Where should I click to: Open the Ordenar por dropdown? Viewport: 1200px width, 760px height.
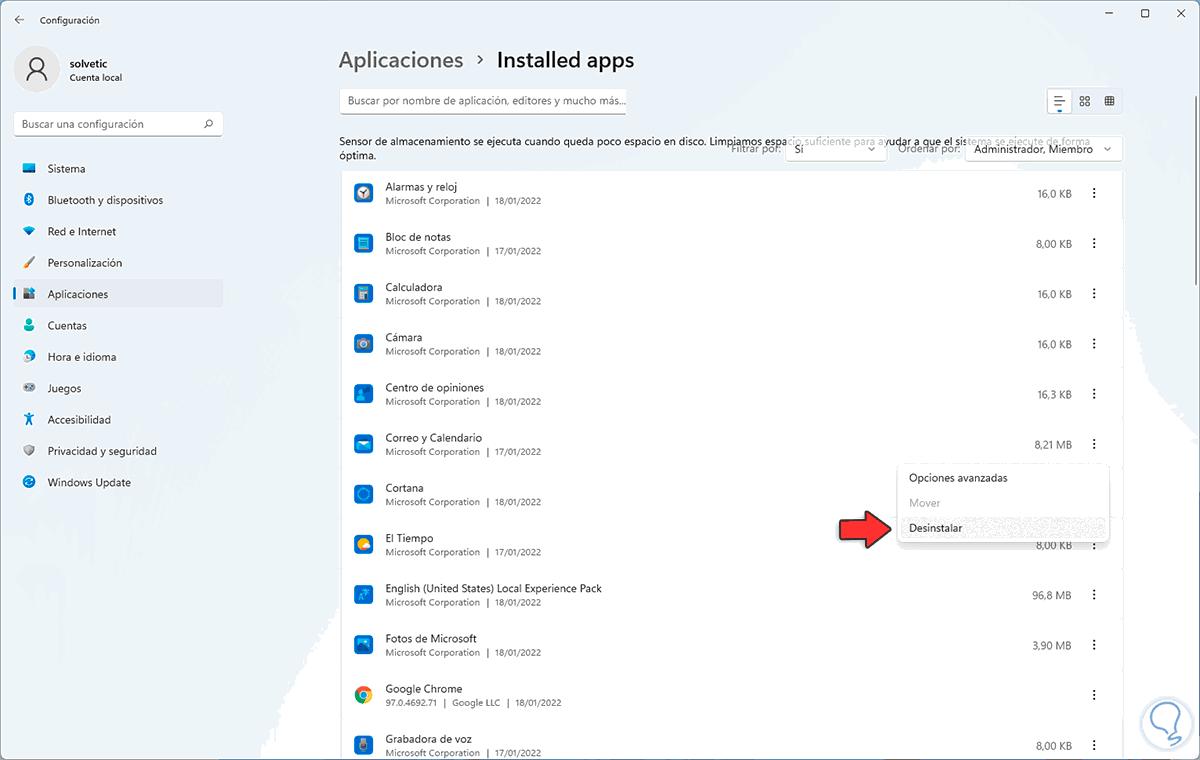coord(1043,149)
